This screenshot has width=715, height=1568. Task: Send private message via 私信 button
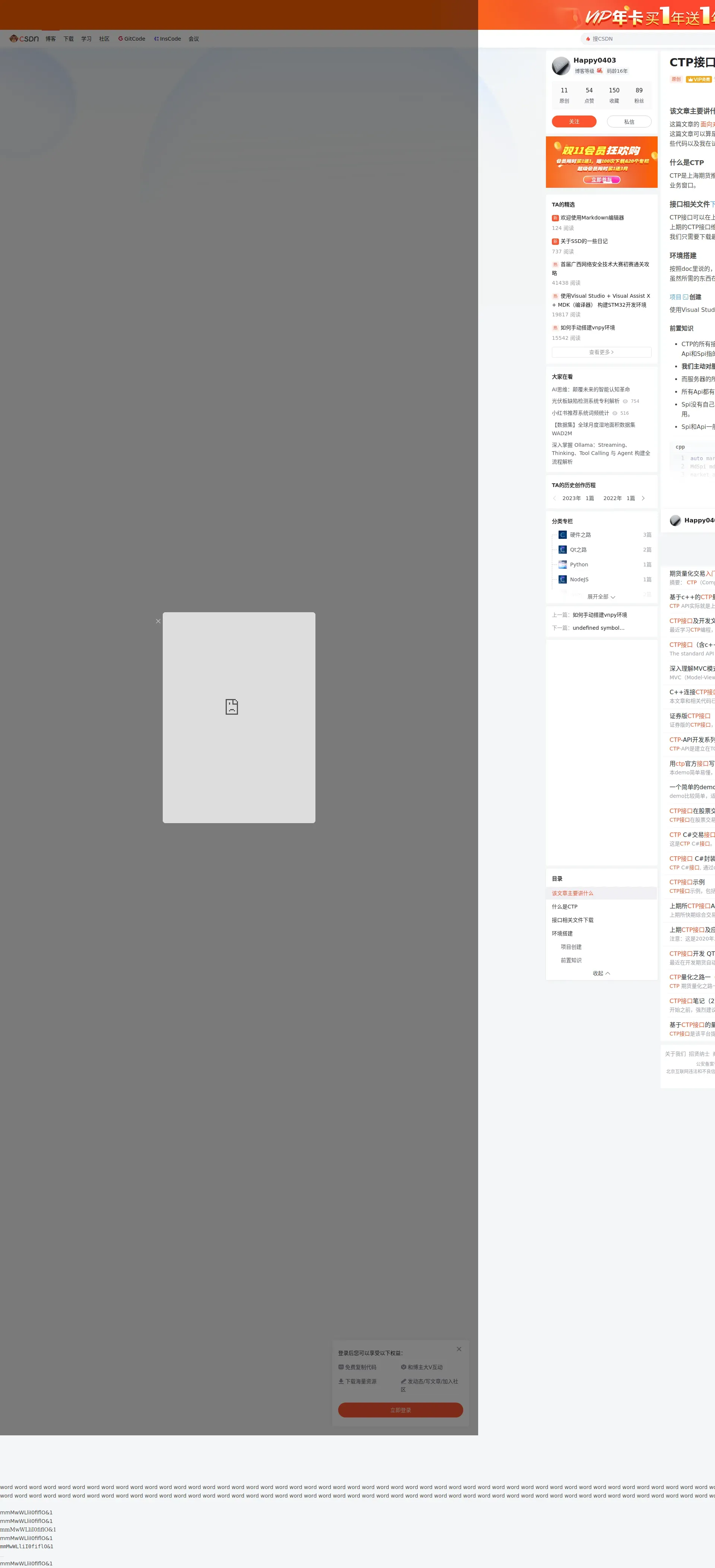629,121
